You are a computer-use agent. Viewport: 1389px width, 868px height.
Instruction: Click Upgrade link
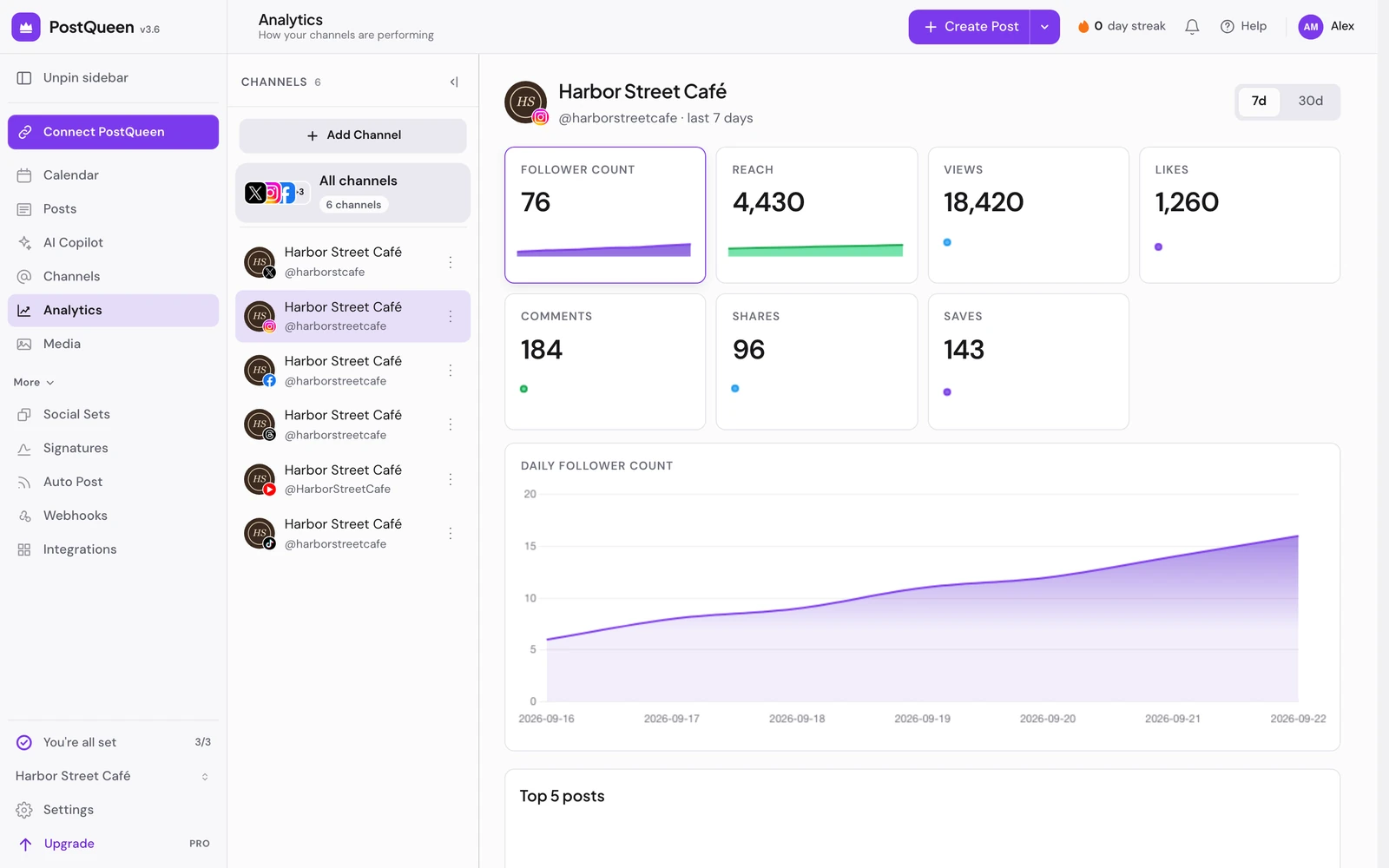pyautogui.click(x=113, y=844)
